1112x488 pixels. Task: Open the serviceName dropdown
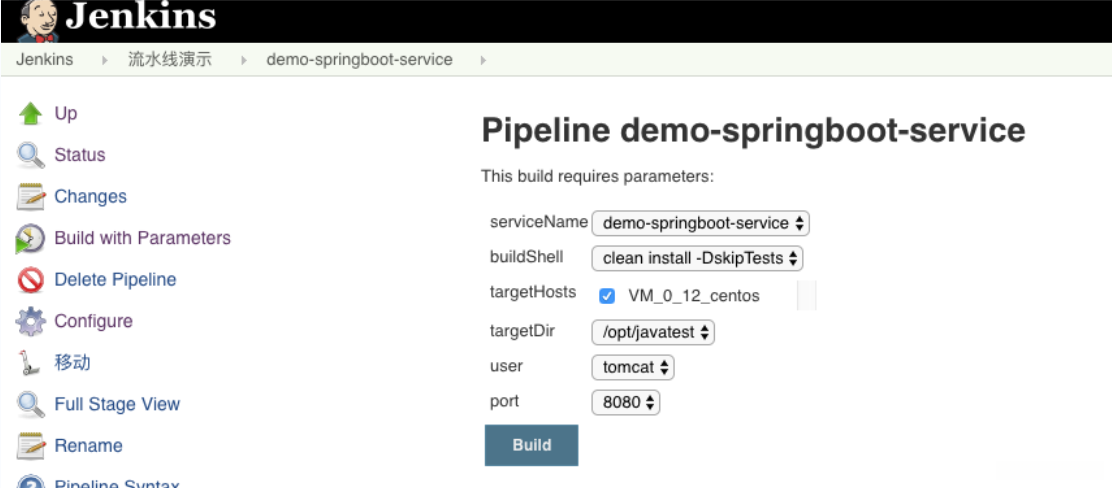click(700, 223)
